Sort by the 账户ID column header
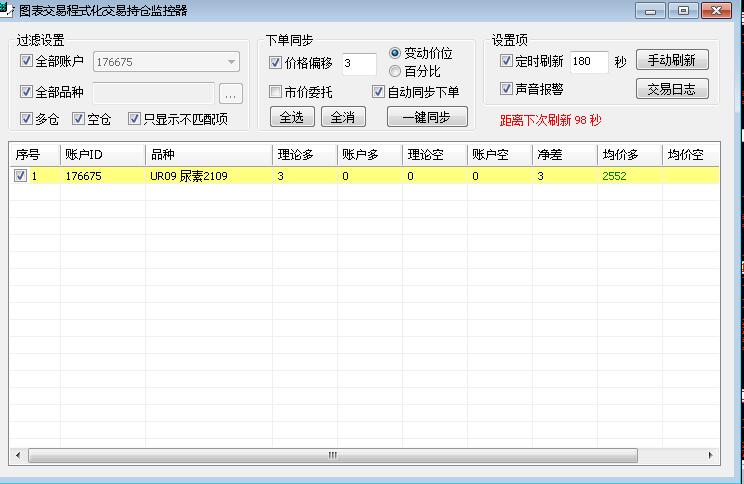The width and height of the screenshot is (744, 484). tap(102, 155)
